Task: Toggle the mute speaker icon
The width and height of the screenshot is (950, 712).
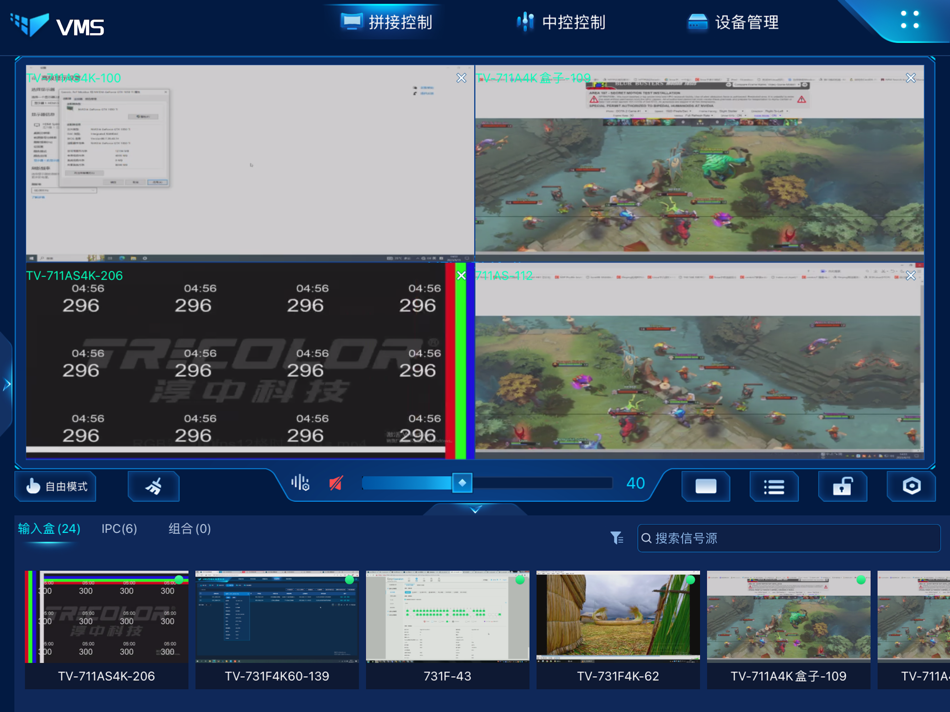Action: 336,483
